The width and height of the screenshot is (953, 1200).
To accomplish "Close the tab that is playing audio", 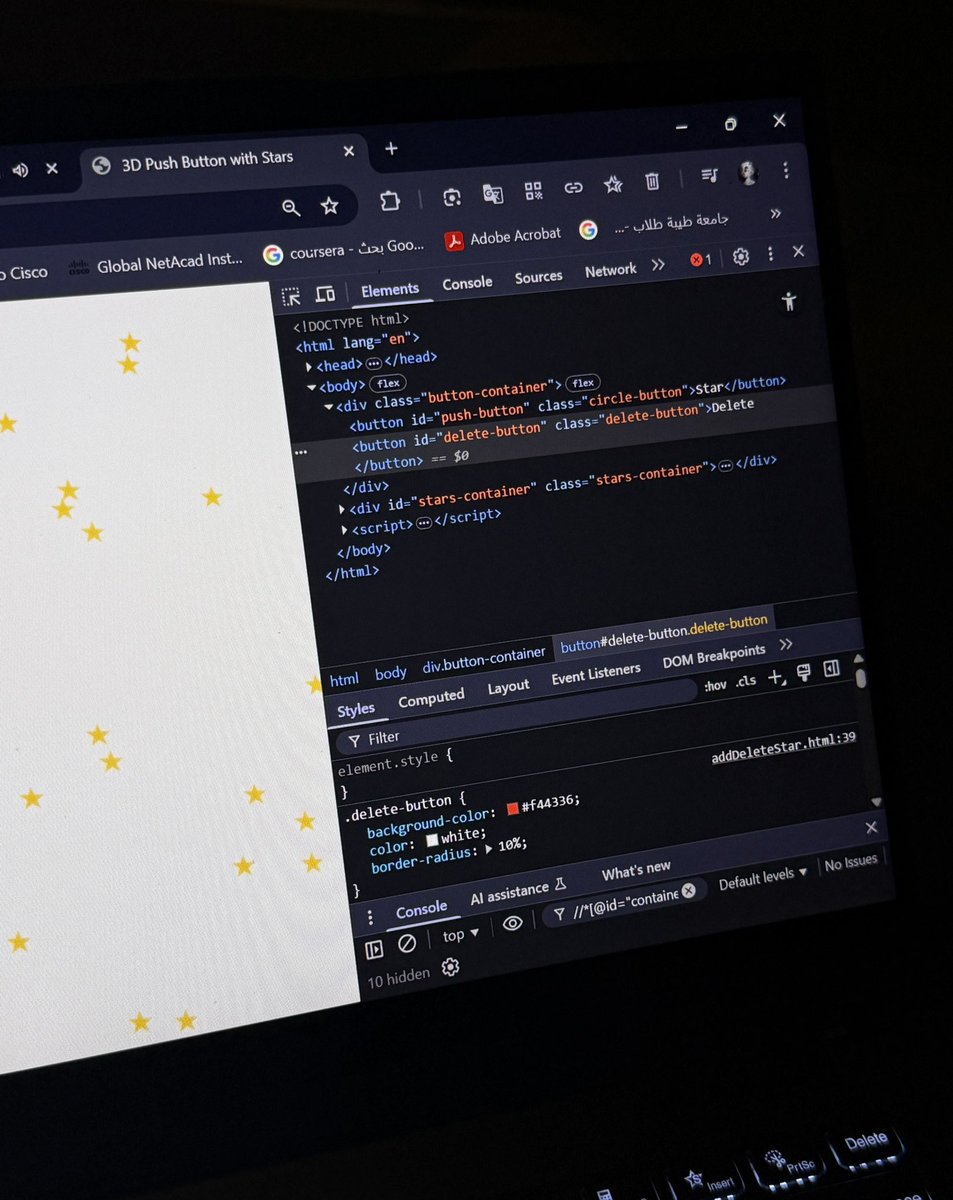I will (x=52, y=169).
